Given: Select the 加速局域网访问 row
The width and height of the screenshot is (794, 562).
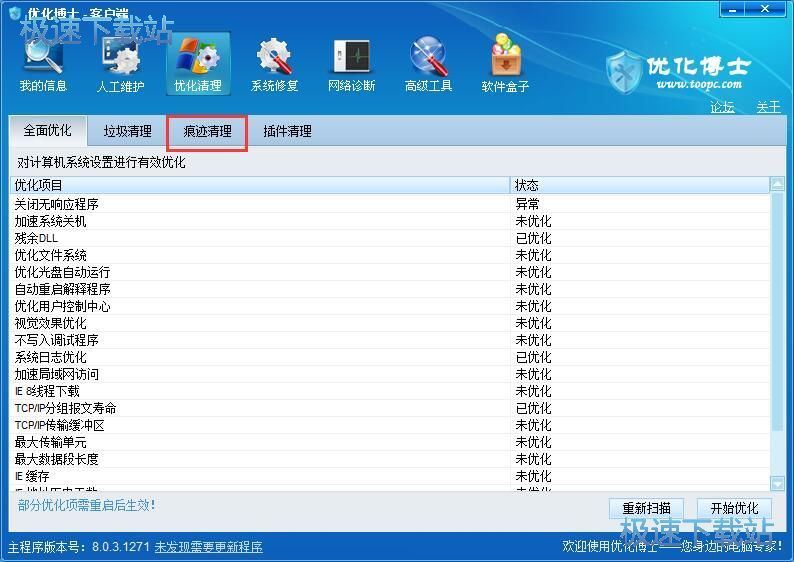Looking at the screenshot, I should click(x=389, y=374).
